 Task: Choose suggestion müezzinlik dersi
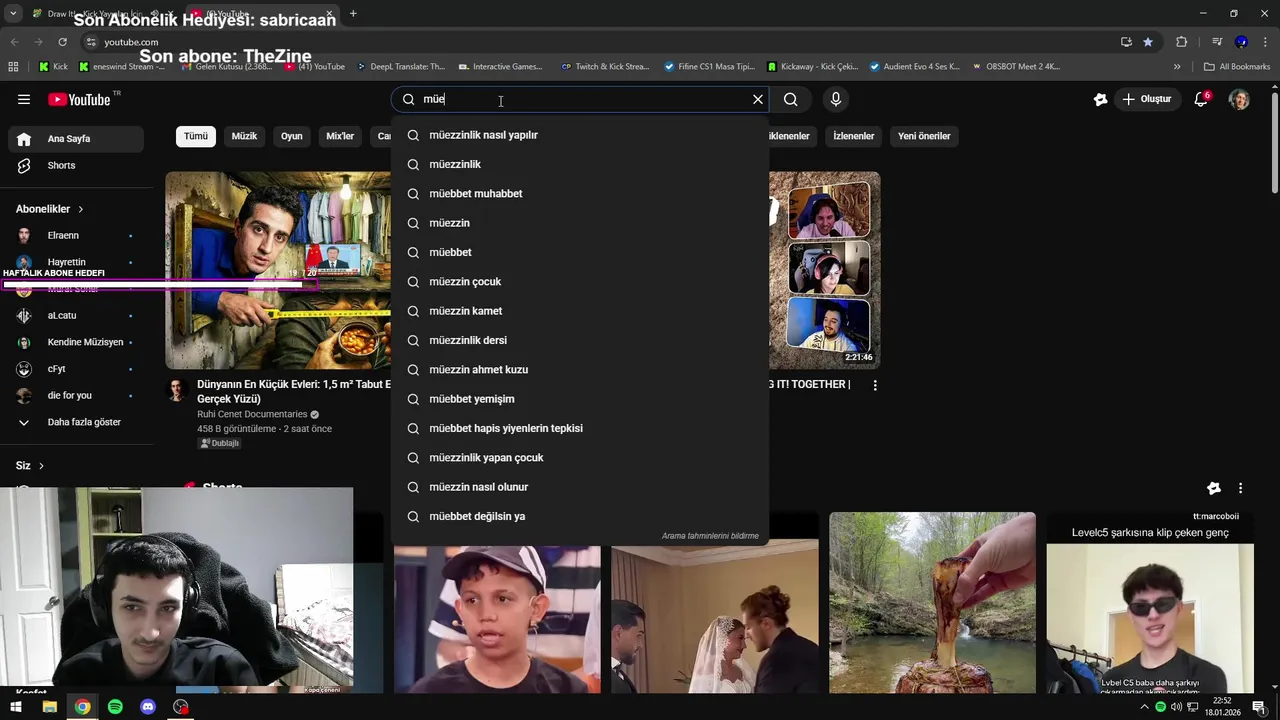[x=580, y=340]
